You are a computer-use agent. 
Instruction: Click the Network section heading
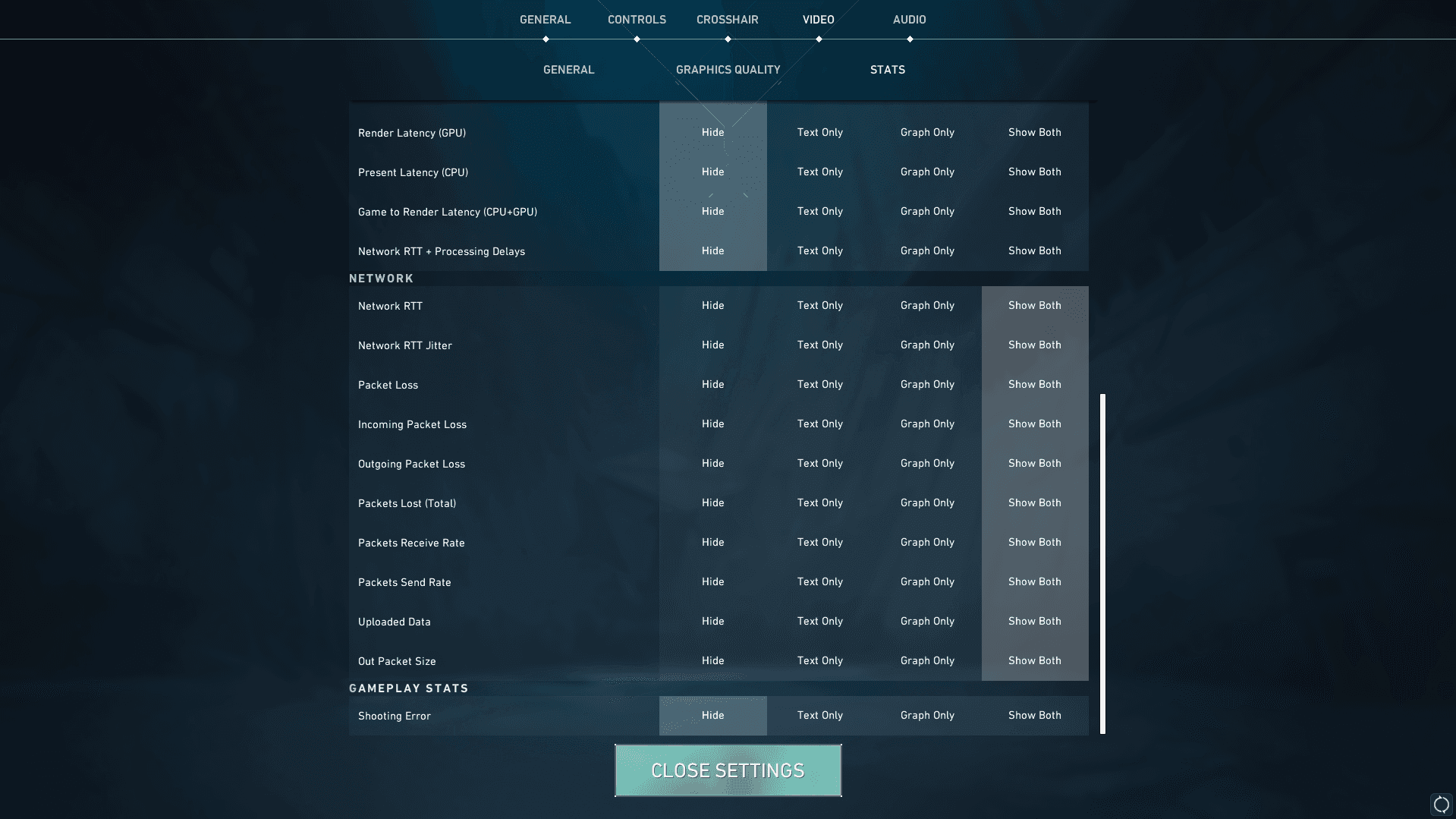click(x=381, y=279)
